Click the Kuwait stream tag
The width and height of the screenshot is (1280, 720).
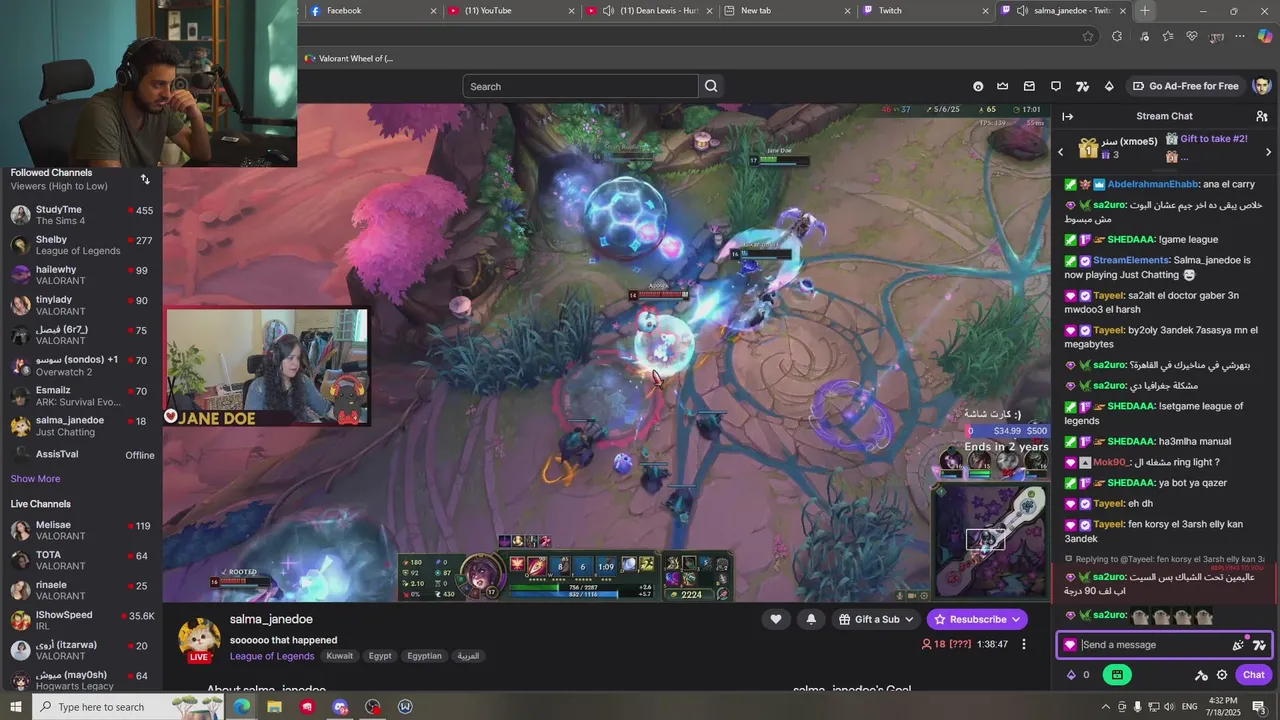tap(339, 656)
